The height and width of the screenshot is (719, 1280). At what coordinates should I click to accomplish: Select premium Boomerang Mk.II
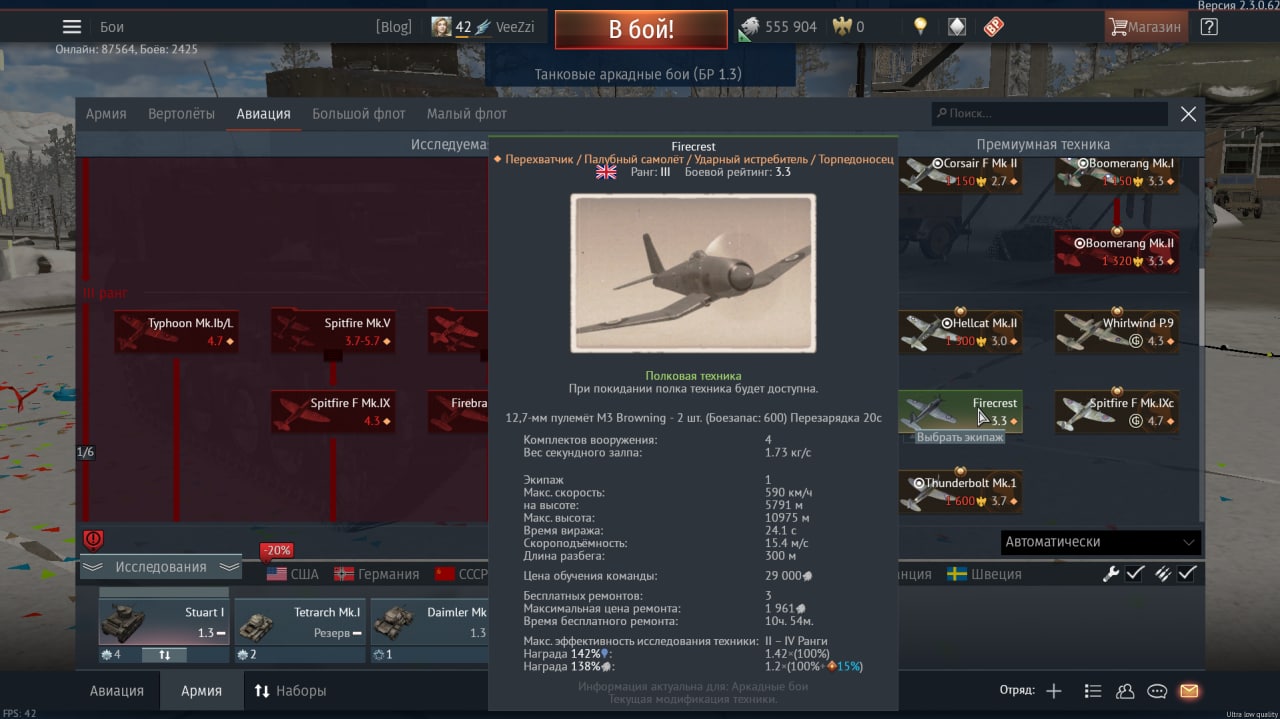tap(1117, 252)
